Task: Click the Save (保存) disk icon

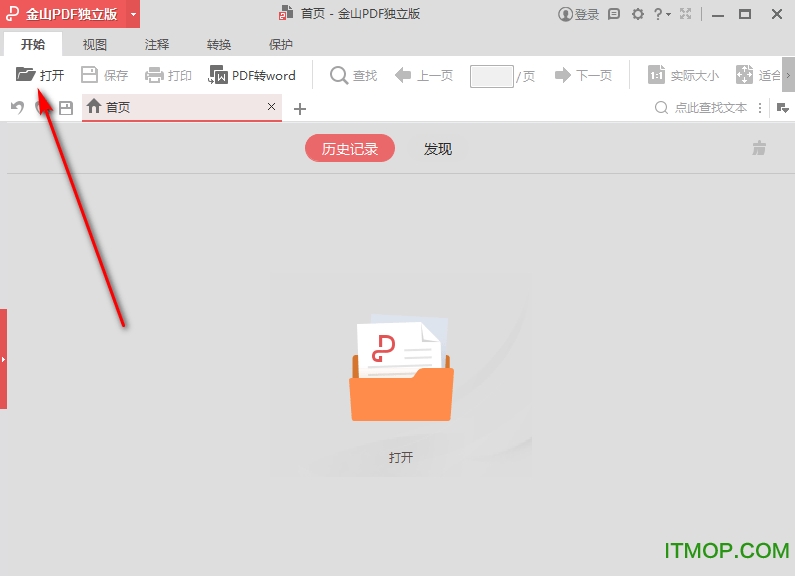Action: click(89, 75)
